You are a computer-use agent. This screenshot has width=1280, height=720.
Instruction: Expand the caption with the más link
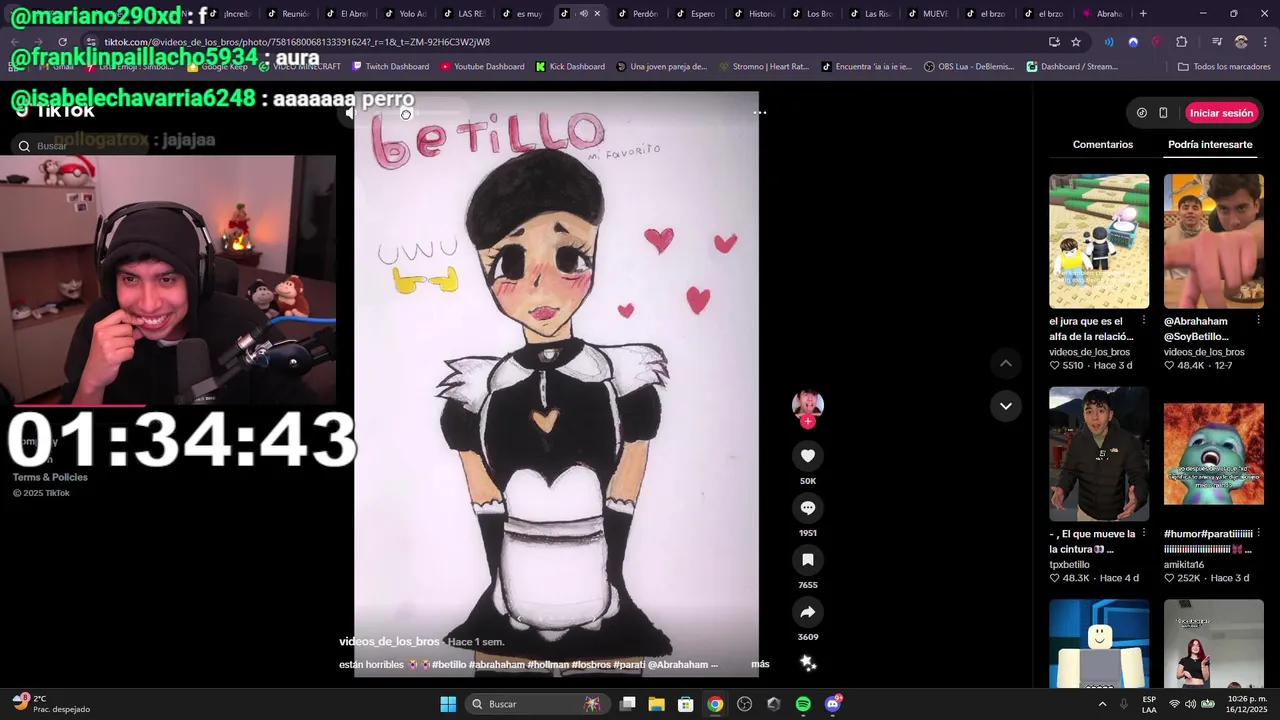click(760, 664)
